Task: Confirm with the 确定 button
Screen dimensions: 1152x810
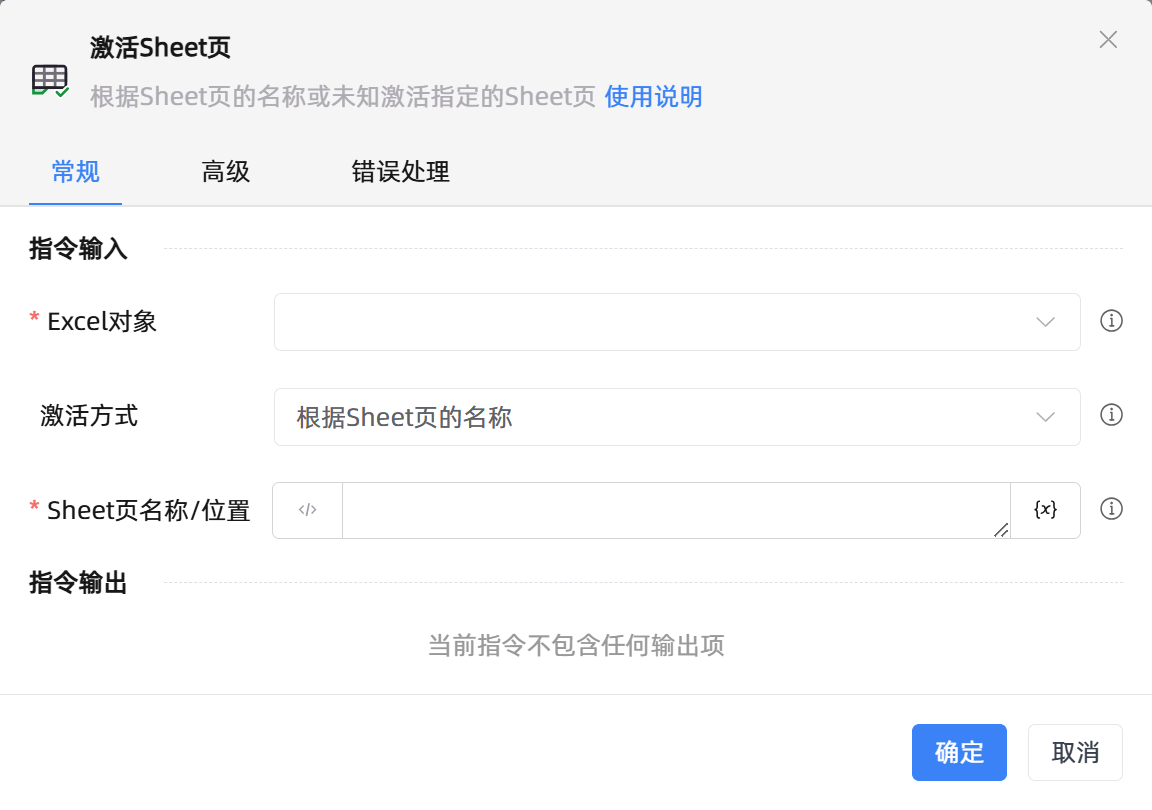Action: coord(959,752)
